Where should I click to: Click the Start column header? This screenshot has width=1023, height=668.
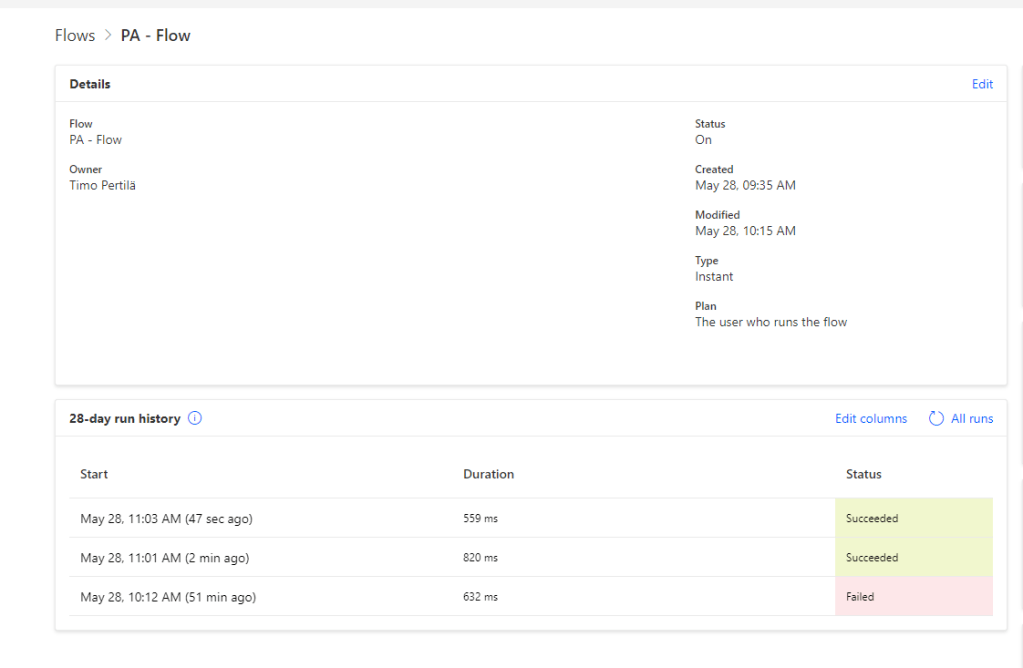tap(94, 474)
